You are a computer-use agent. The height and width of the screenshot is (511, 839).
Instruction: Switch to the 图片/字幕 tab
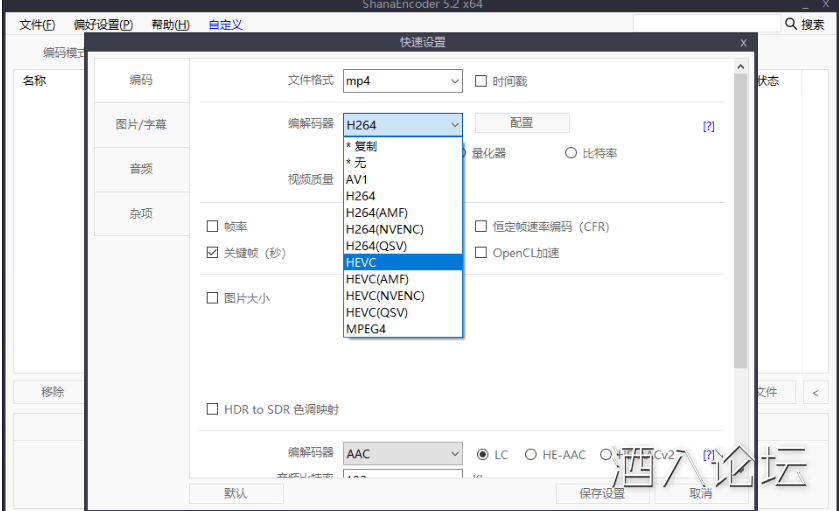[x=141, y=125]
